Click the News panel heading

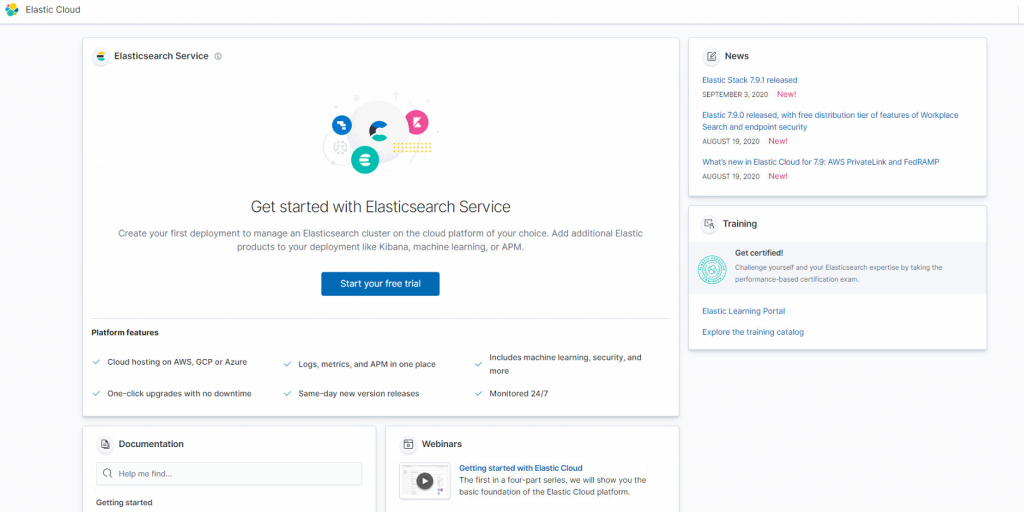(737, 56)
